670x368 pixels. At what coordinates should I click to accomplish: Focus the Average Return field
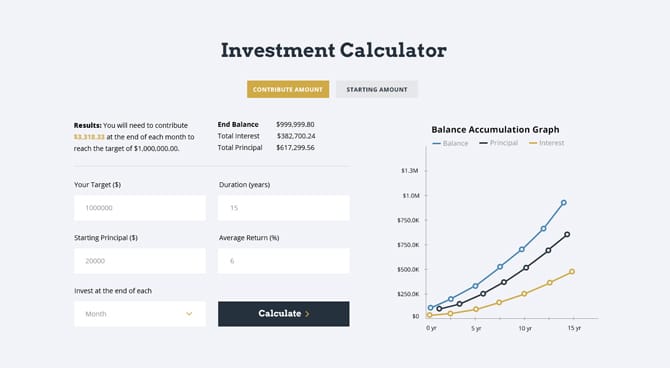(x=284, y=261)
